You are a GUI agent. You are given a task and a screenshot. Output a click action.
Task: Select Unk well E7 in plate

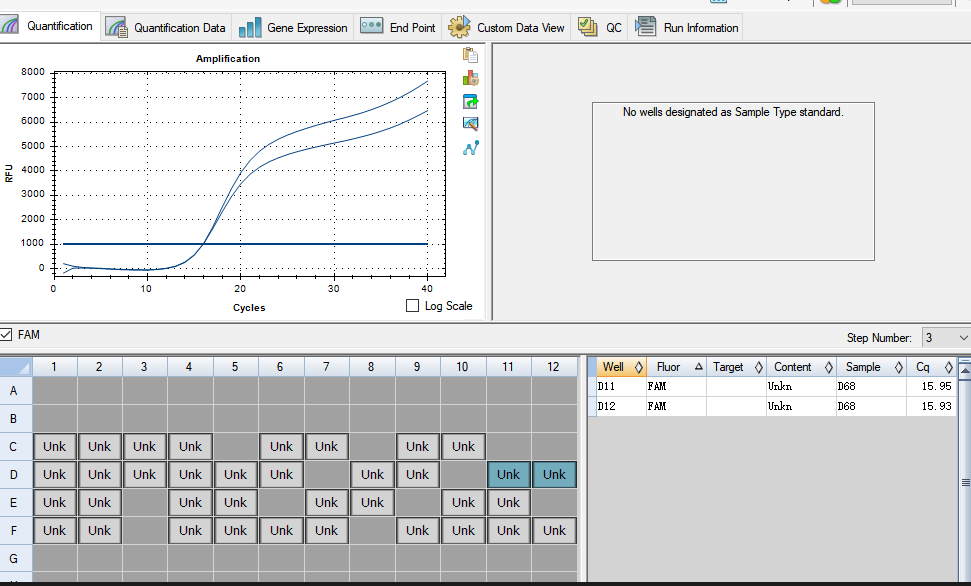326,502
